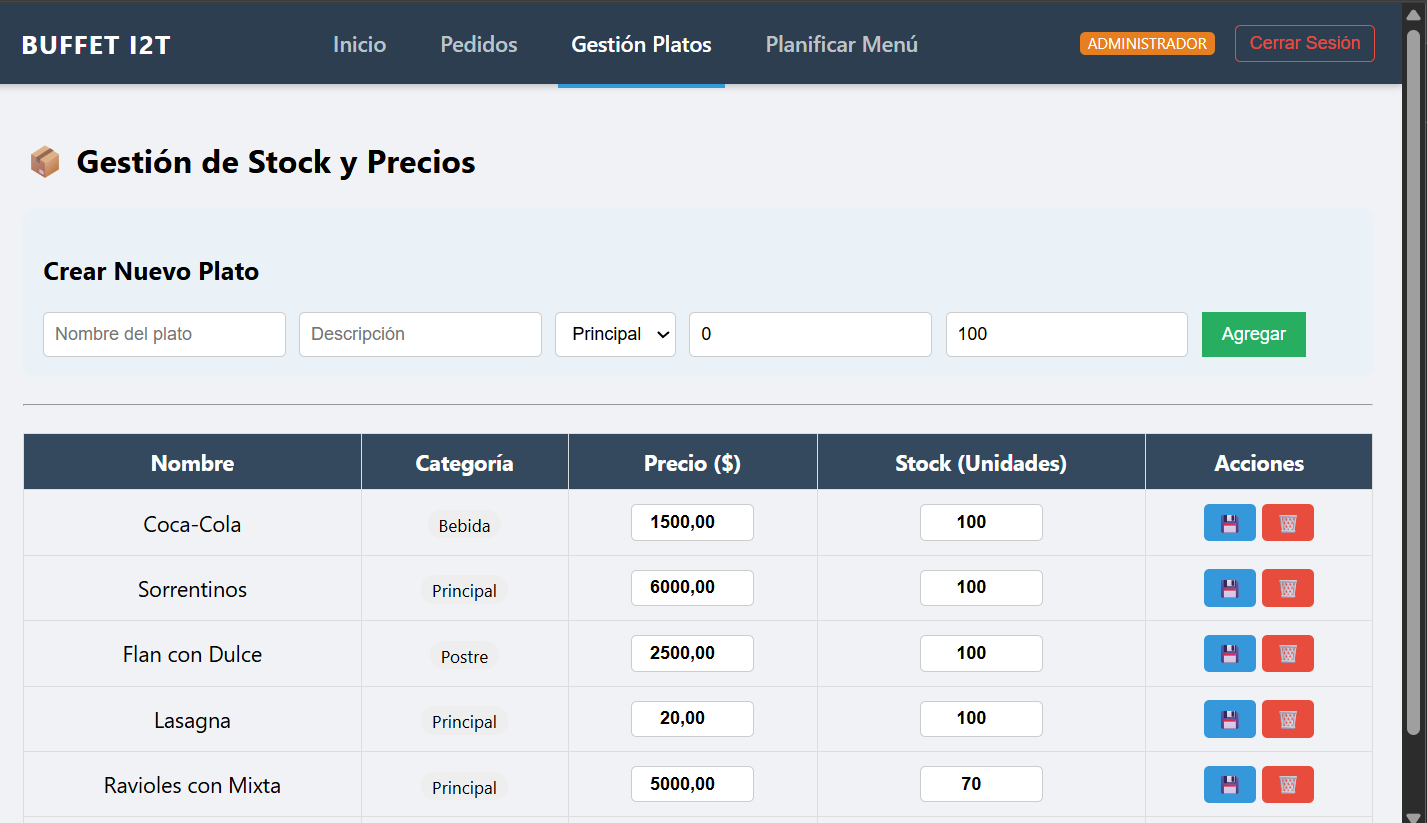Delete the Coca-Cola dish
Viewport: 1427px width, 823px height.
coord(1287,523)
